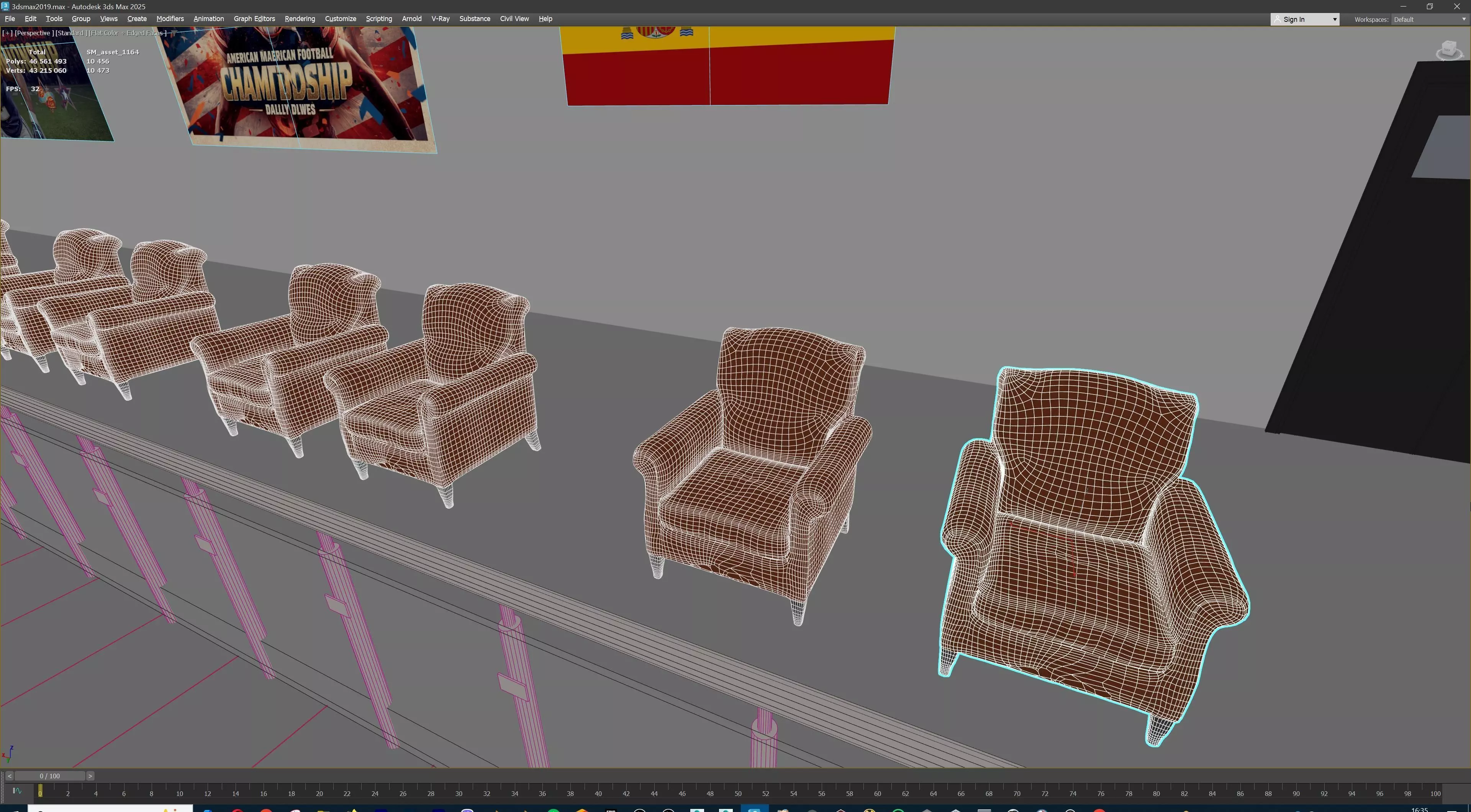Open the Perspective viewport label menu
This screenshot has height=812, width=1471.
(x=34, y=33)
